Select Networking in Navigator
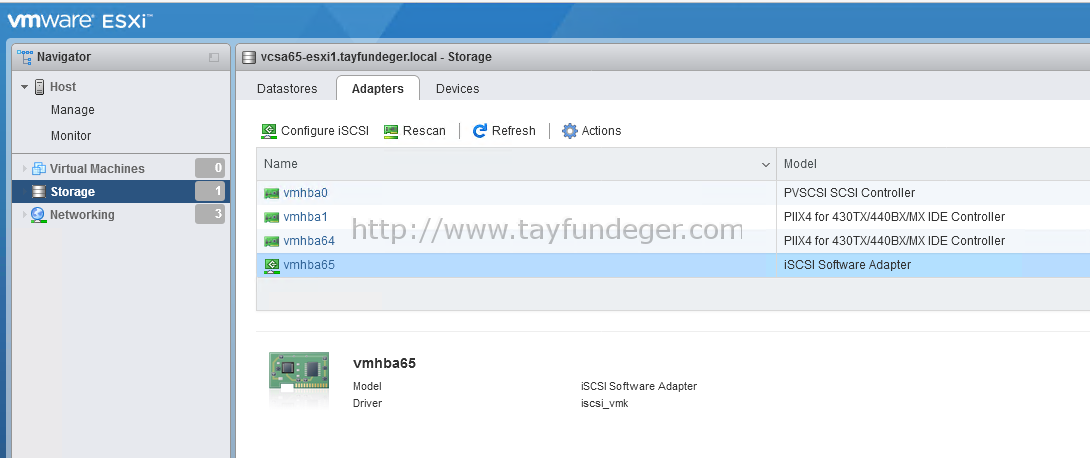Viewport: 1090px width, 458px height. (82, 215)
